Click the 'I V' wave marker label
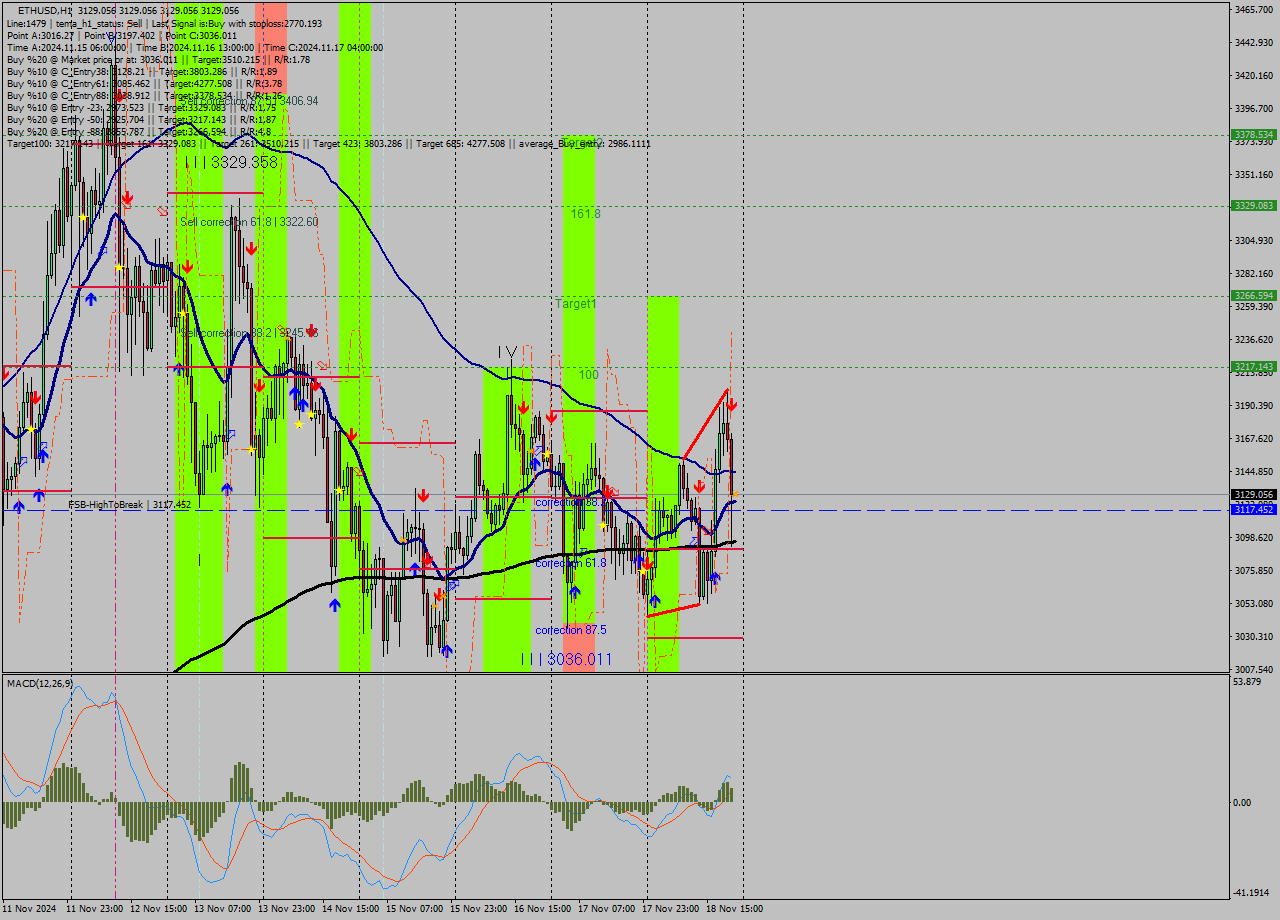The width and height of the screenshot is (1280, 920). (508, 352)
